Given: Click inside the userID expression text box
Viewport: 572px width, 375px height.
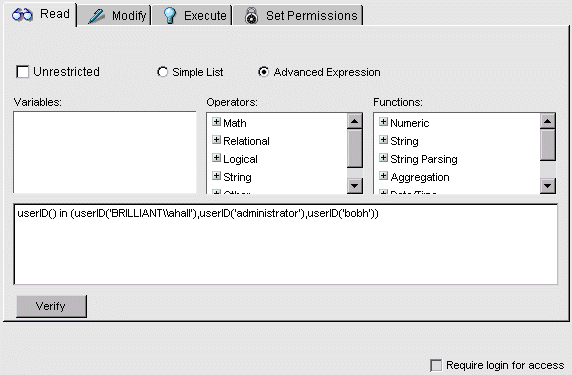Looking at the screenshot, I should tap(286, 244).
